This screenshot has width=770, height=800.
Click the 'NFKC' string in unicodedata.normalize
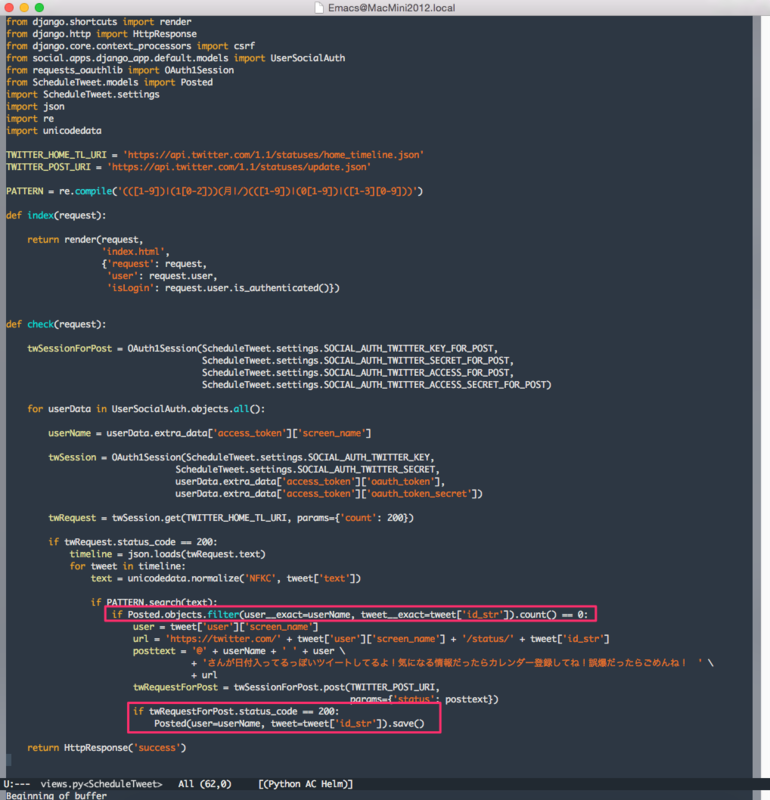(x=260, y=579)
